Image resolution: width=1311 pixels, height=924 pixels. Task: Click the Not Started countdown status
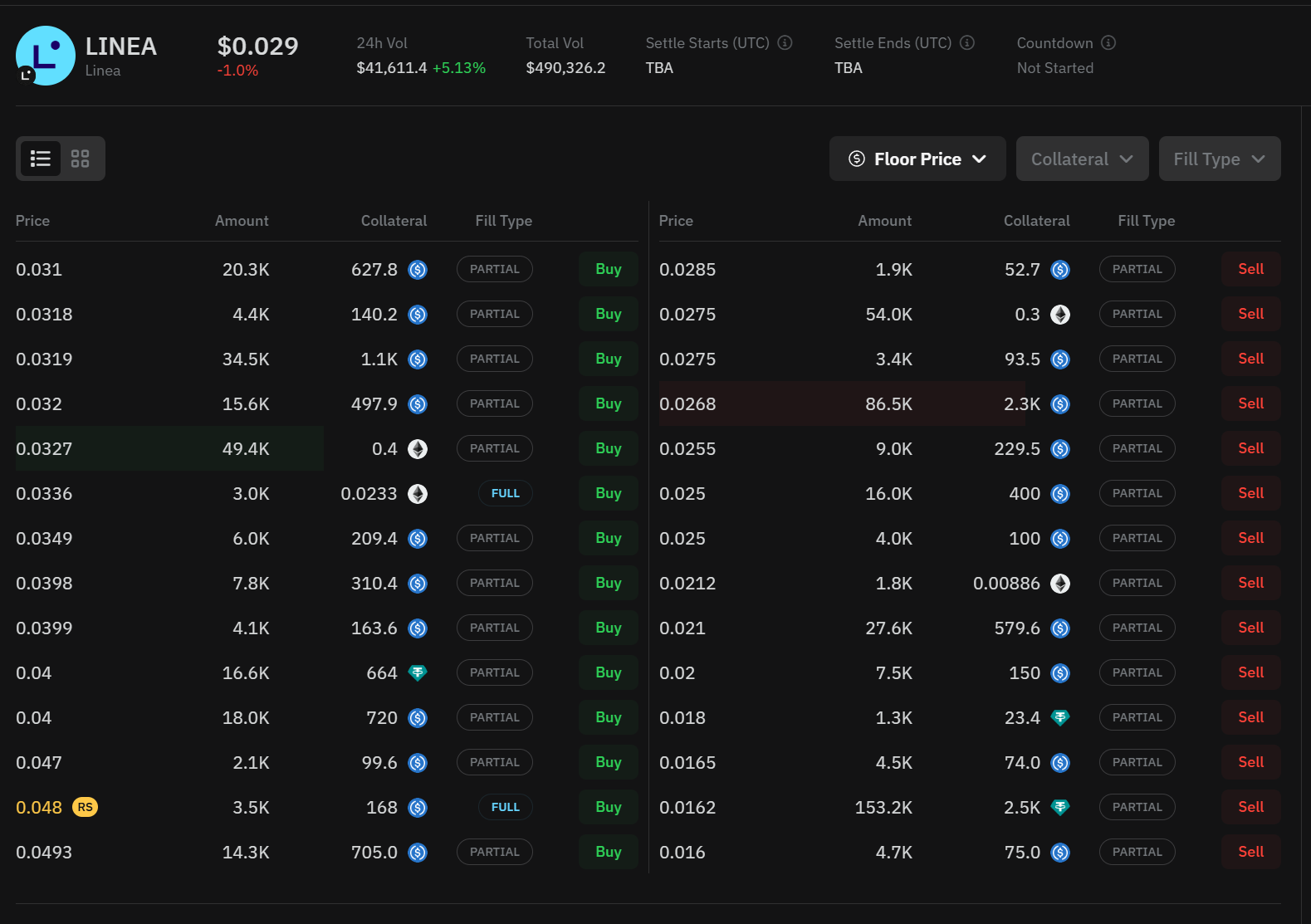pos(1055,68)
